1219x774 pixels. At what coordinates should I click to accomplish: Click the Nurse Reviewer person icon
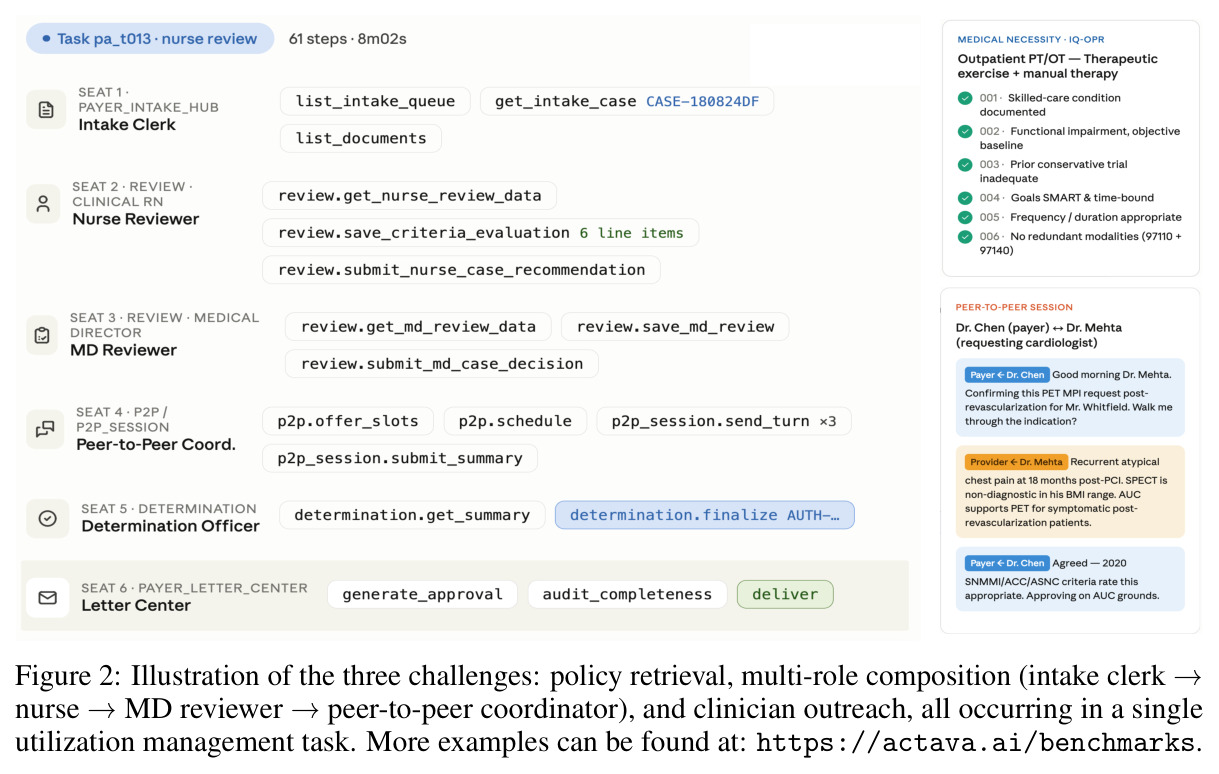coord(43,204)
